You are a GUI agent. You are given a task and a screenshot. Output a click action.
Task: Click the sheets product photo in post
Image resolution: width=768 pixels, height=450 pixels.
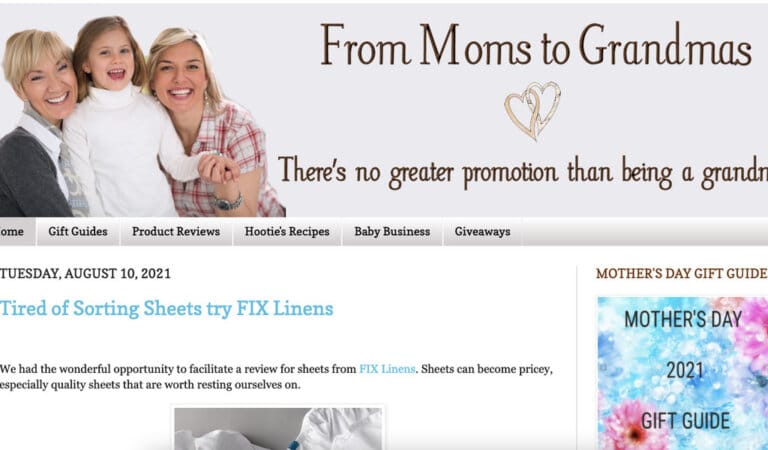(278, 428)
